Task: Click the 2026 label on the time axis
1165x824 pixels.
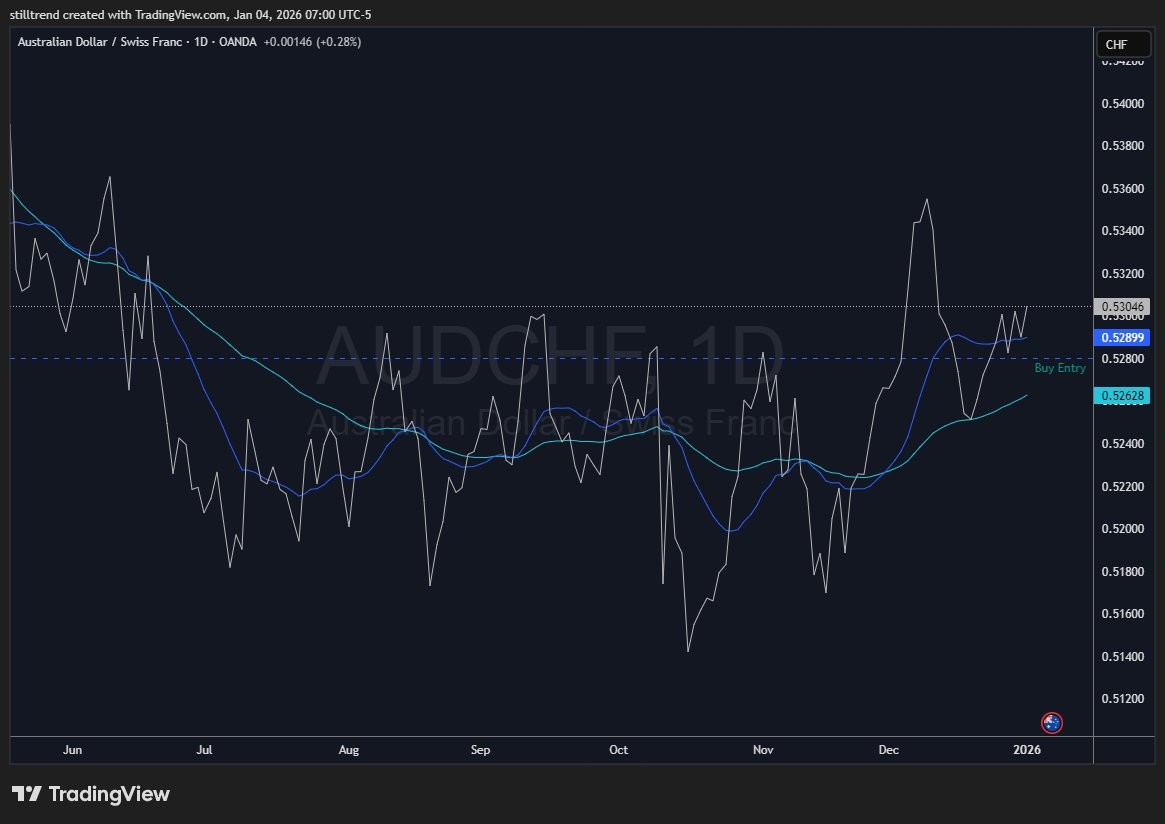Action: [x=1028, y=750]
